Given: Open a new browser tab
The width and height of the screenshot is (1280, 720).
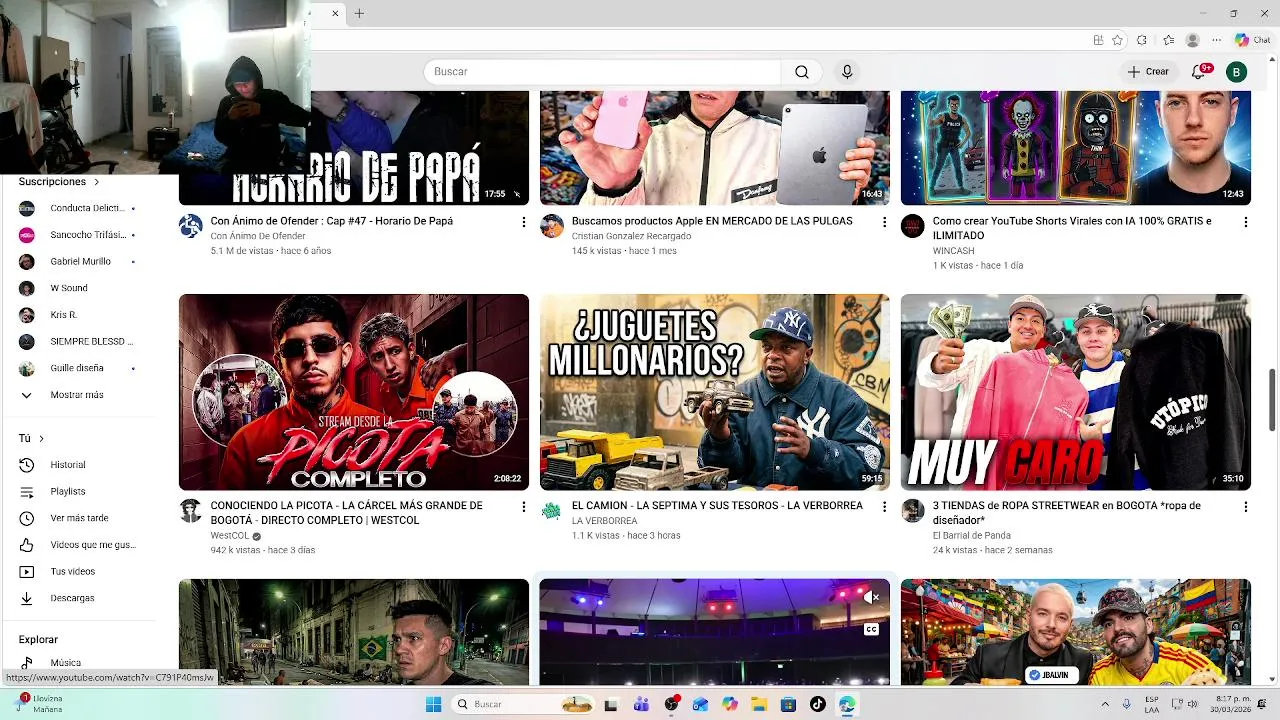Looking at the screenshot, I should pyautogui.click(x=359, y=13).
